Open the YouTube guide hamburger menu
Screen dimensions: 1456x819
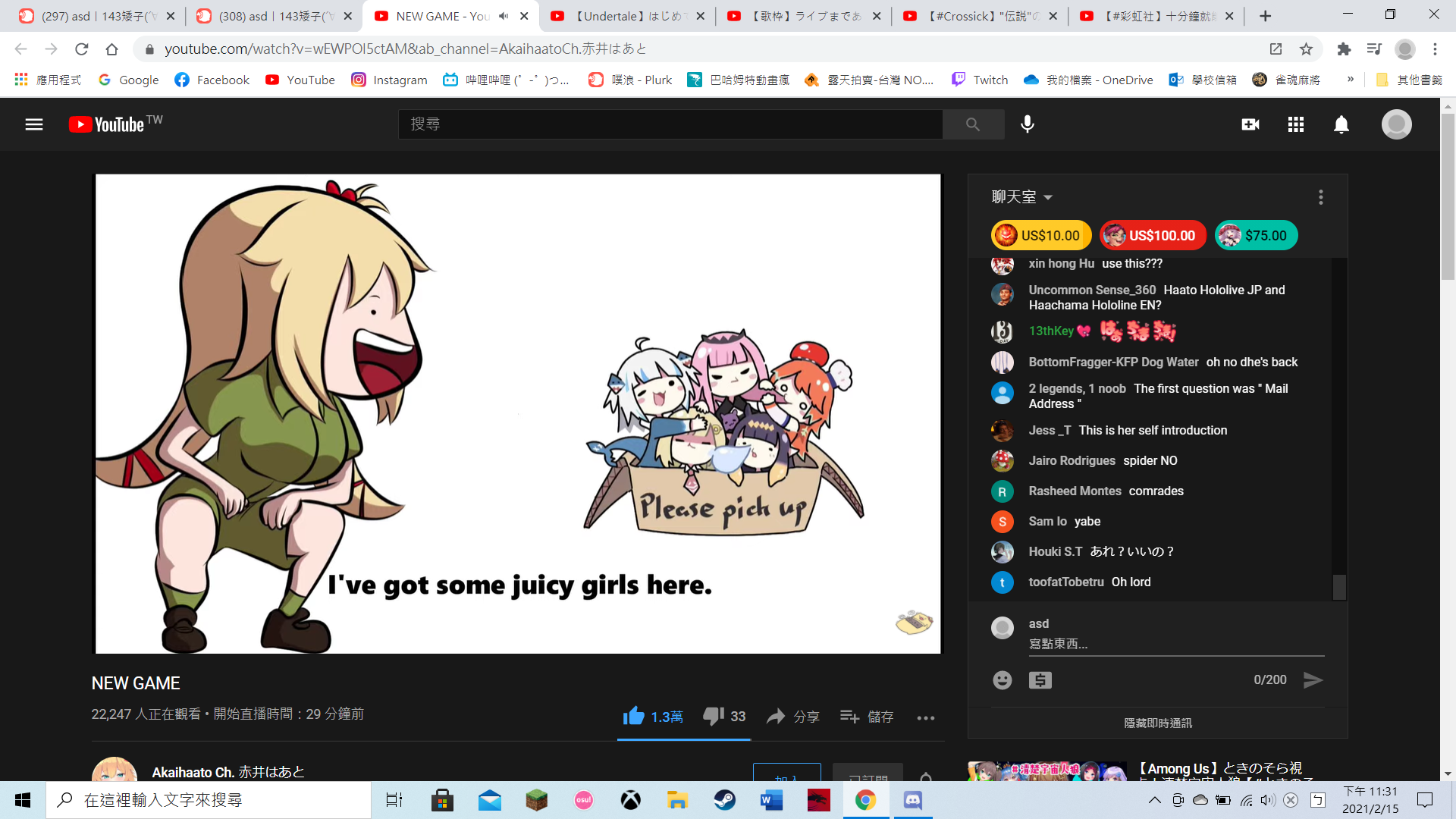pyautogui.click(x=34, y=124)
